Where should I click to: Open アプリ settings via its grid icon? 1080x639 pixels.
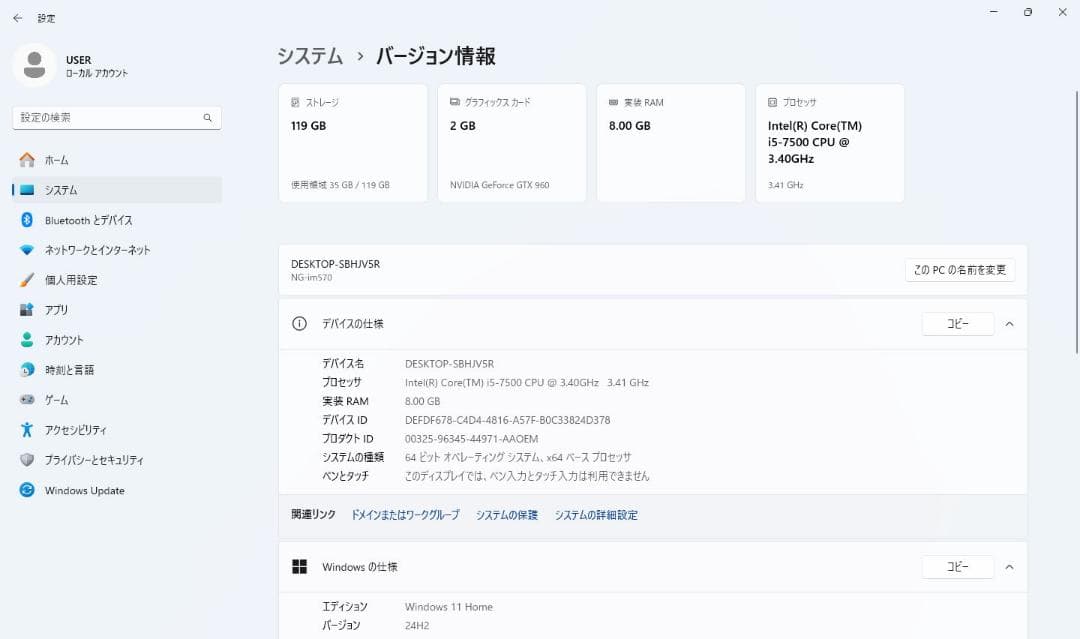coord(25,310)
